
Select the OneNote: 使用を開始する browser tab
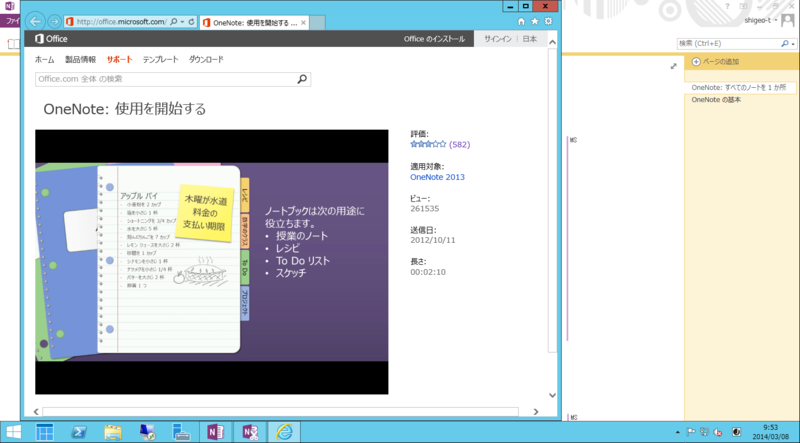coord(254,22)
